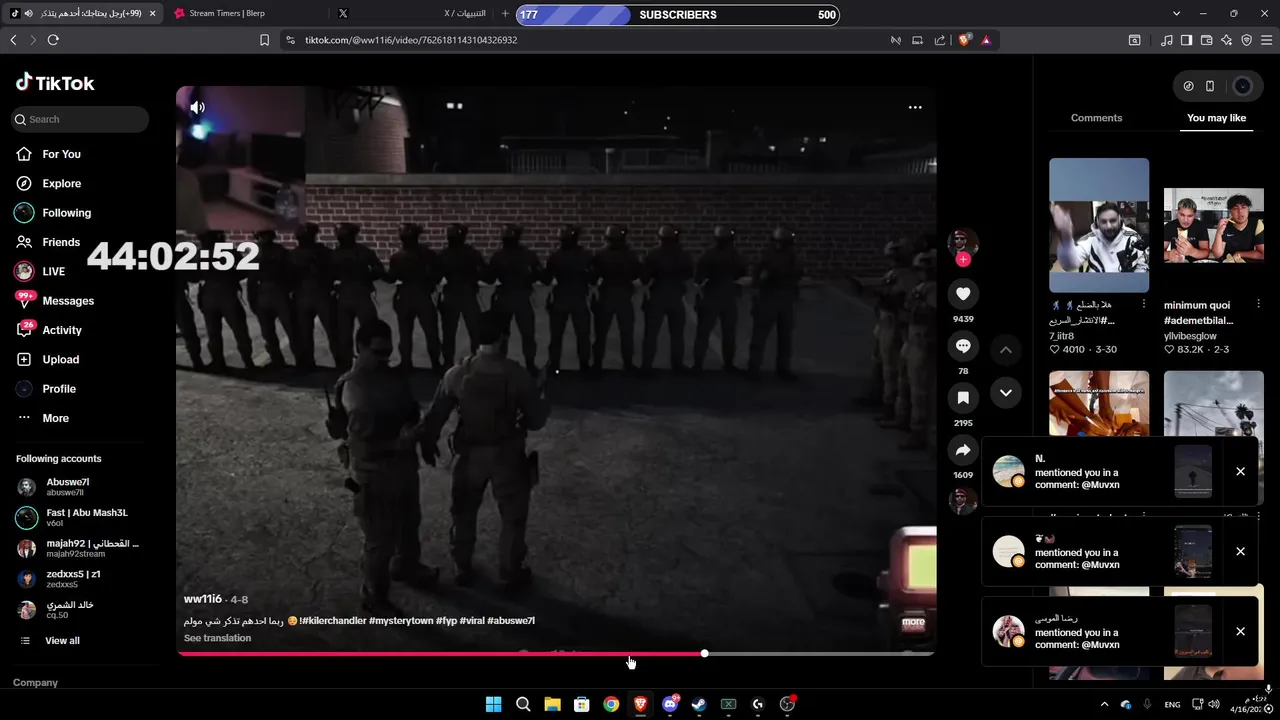1280x720 pixels.
Task: Go to previous video with up arrow
Action: (x=1006, y=350)
